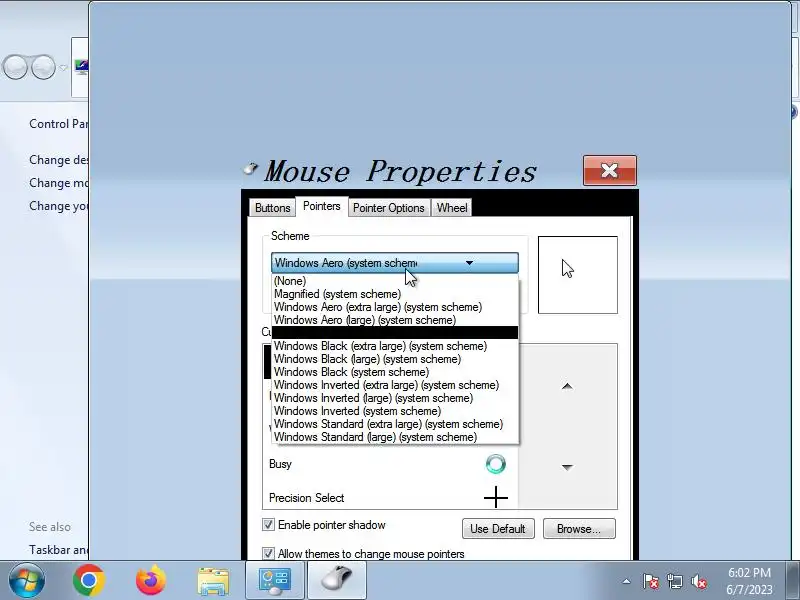
Task: Click the pointer preview box
Action: pyautogui.click(x=578, y=274)
